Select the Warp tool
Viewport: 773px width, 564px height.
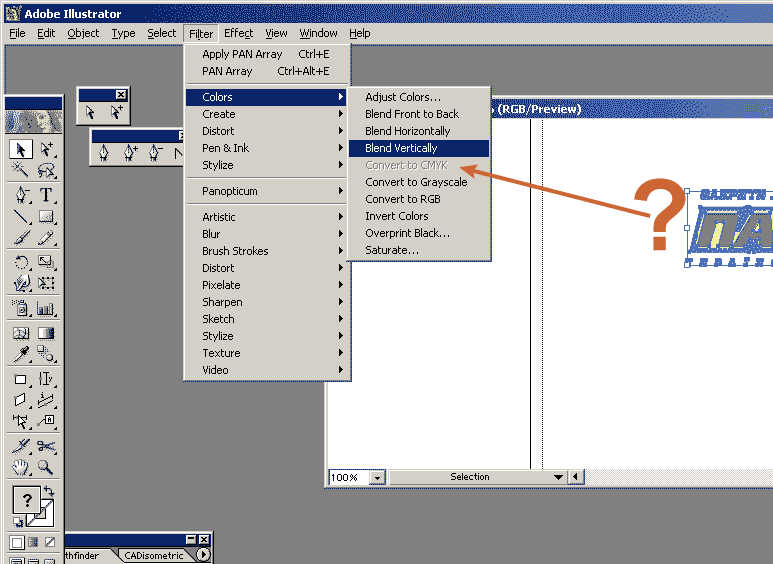(x=21, y=283)
